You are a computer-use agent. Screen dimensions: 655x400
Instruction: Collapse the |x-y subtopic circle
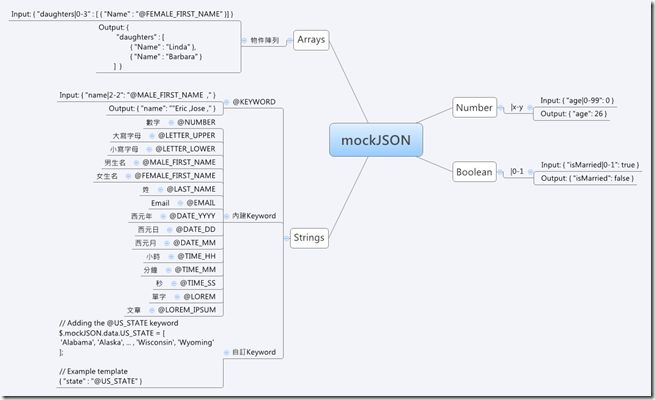click(x=530, y=108)
